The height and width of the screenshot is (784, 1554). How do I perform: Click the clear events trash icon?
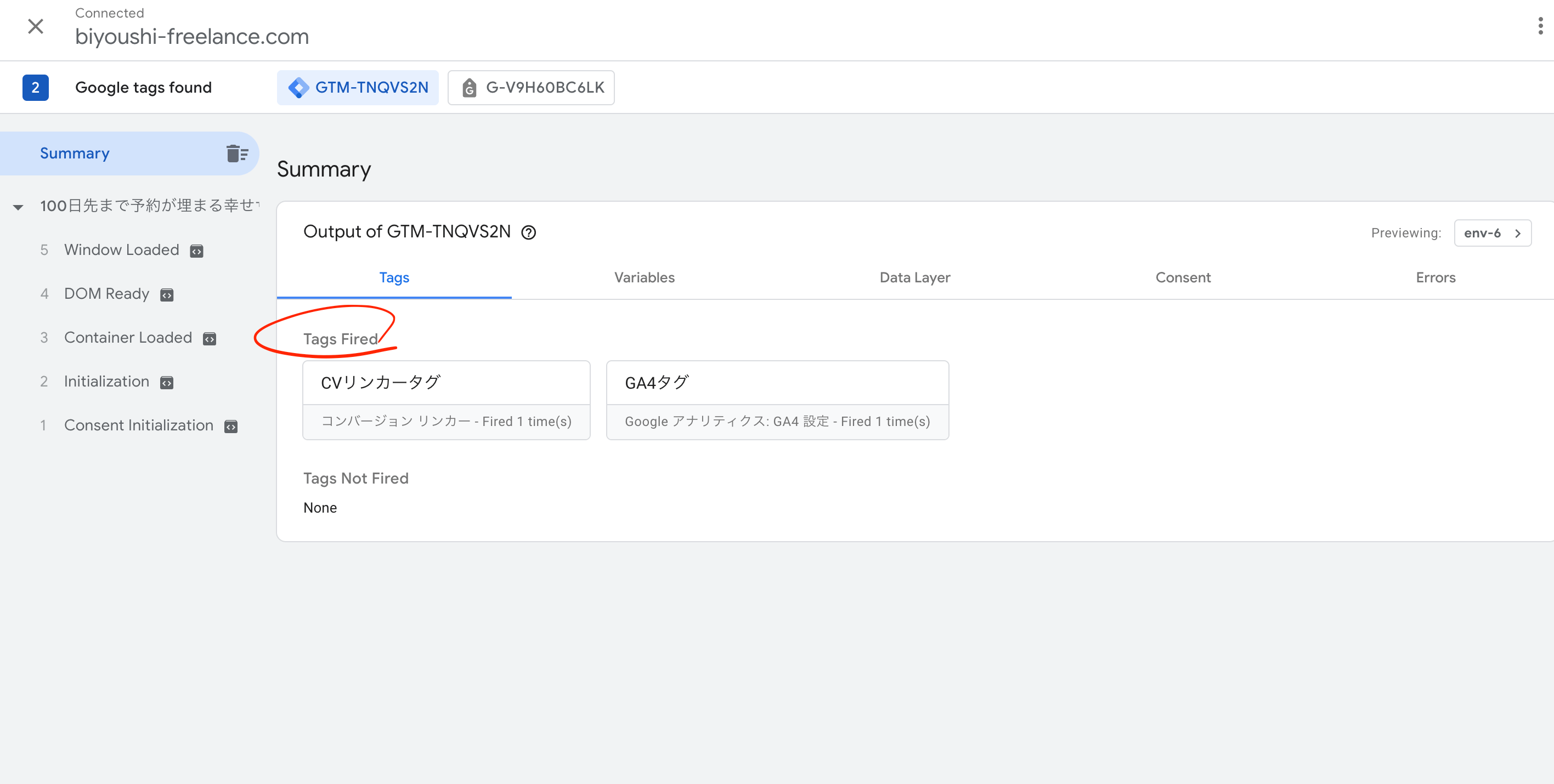click(x=236, y=154)
